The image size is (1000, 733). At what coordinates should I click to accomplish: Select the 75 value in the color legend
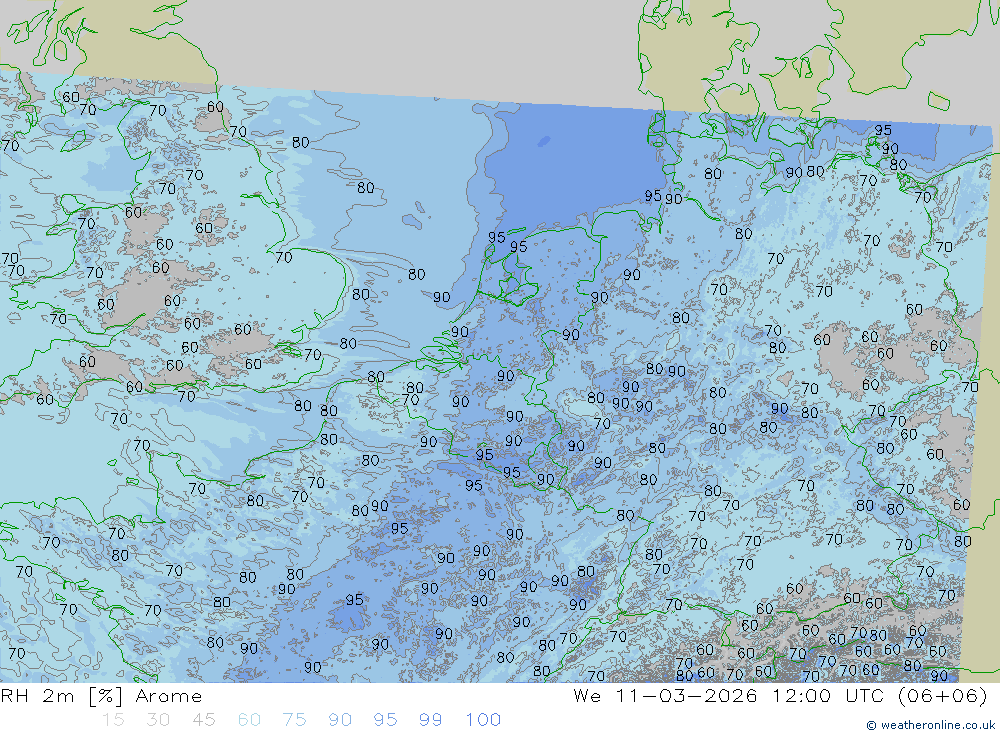(294, 720)
